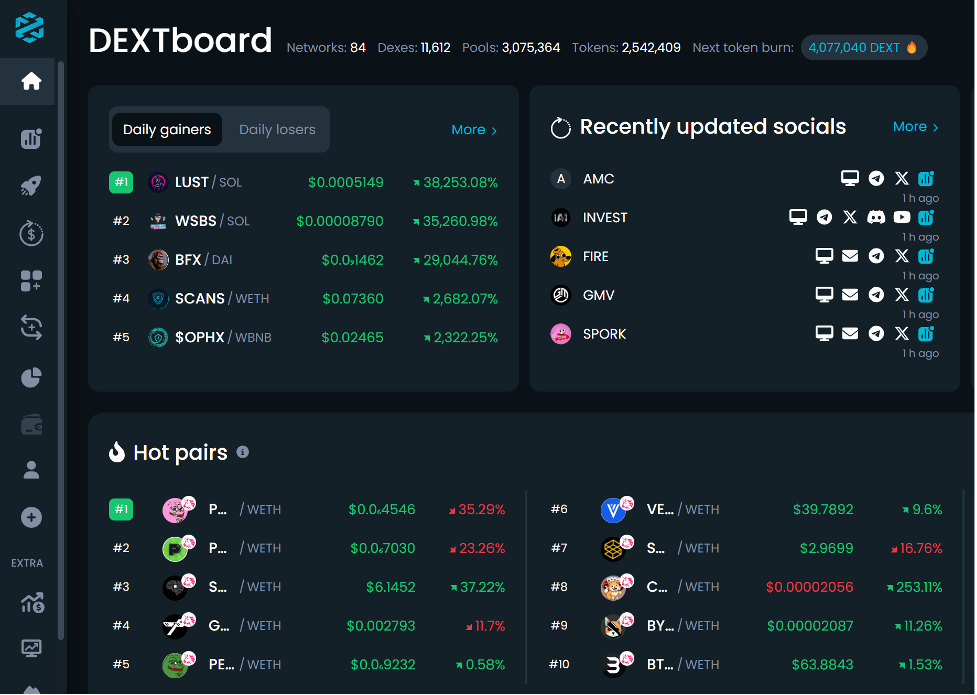Click the plus circle icon in sidebar

(31, 517)
